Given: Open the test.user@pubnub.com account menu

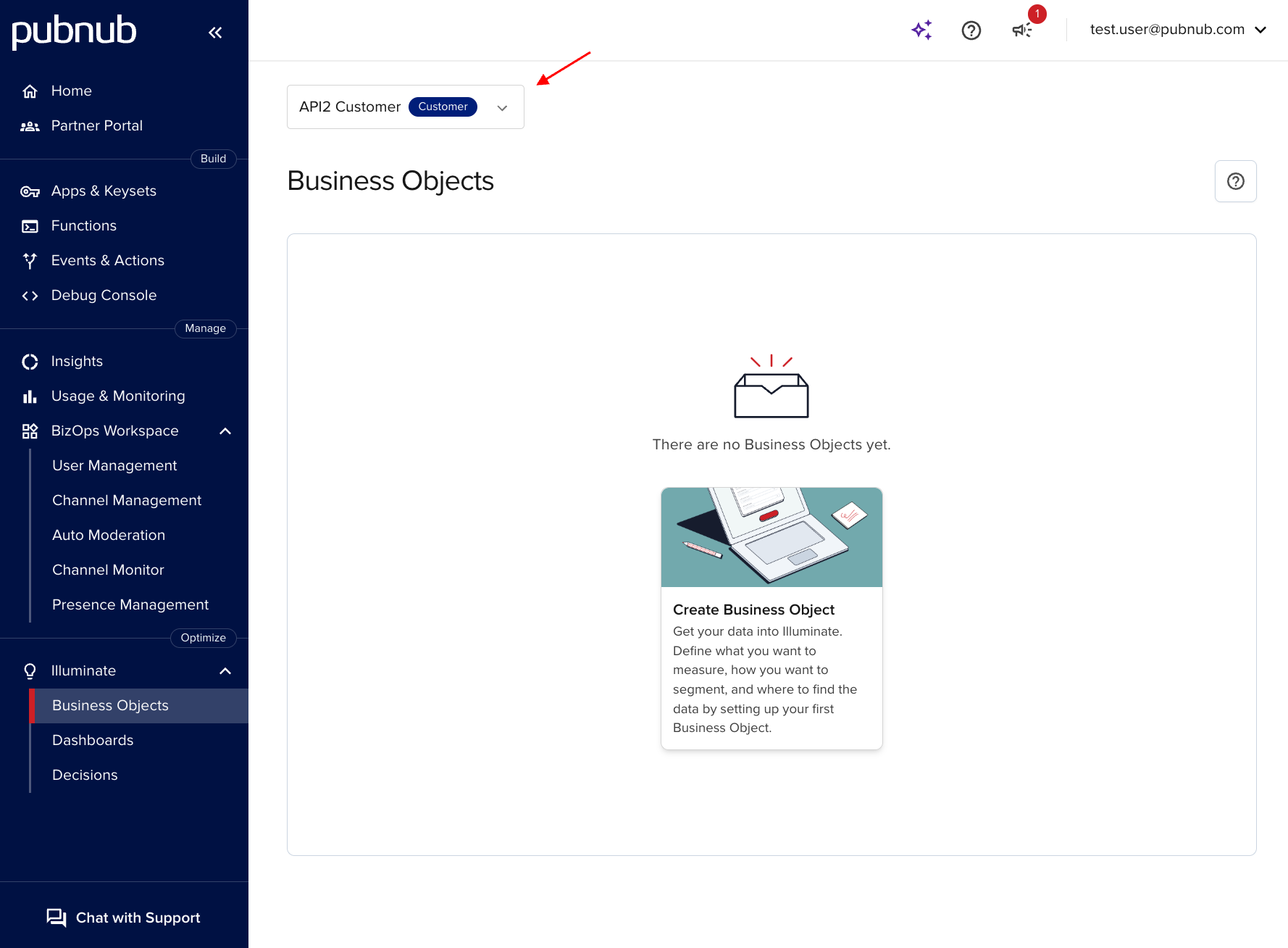Looking at the screenshot, I should (1177, 30).
